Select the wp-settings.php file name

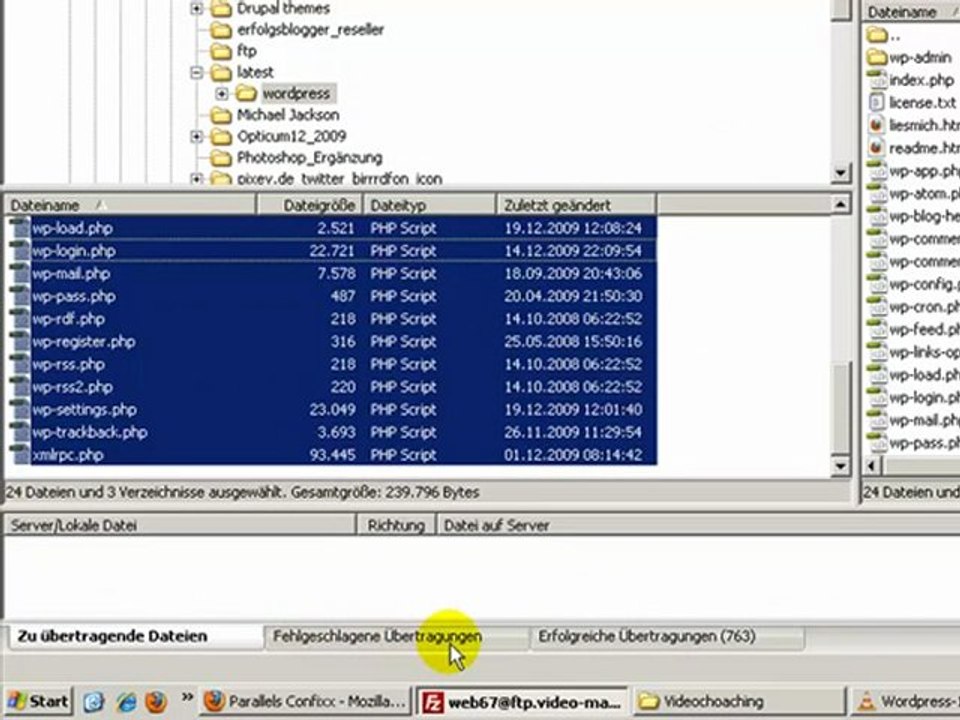click(x=84, y=410)
